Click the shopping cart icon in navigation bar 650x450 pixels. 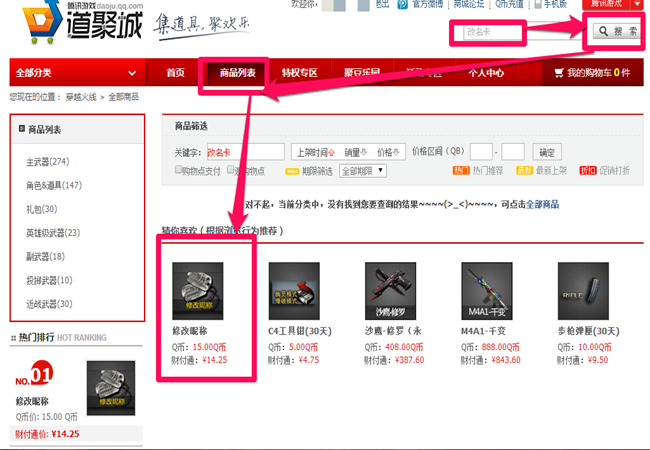[x=559, y=73]
